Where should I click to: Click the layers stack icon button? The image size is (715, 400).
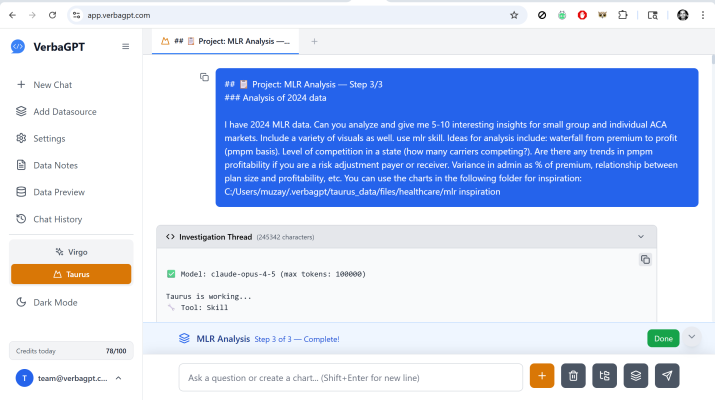(x=635, y=376)
